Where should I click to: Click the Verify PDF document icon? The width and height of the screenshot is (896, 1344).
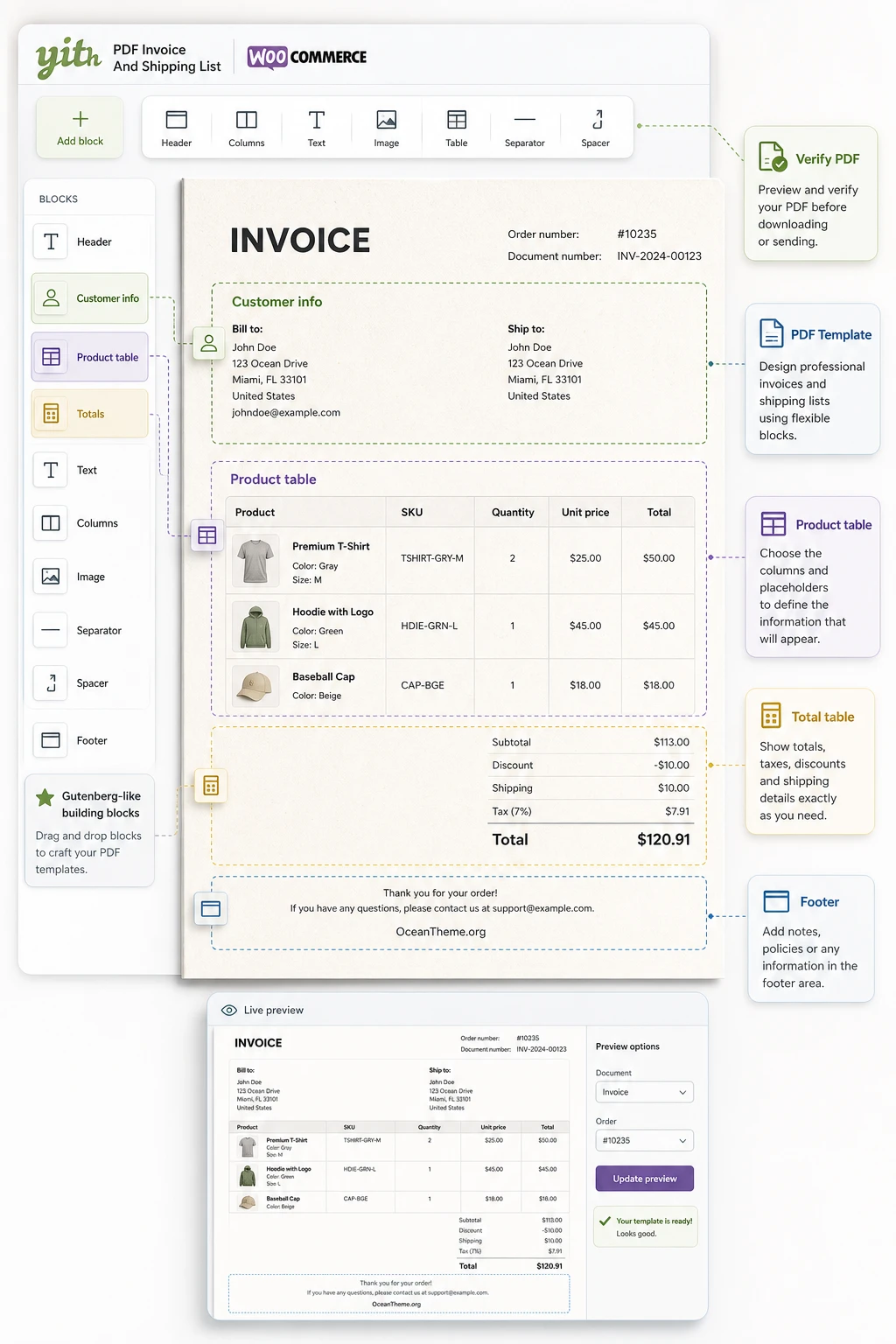773,157
